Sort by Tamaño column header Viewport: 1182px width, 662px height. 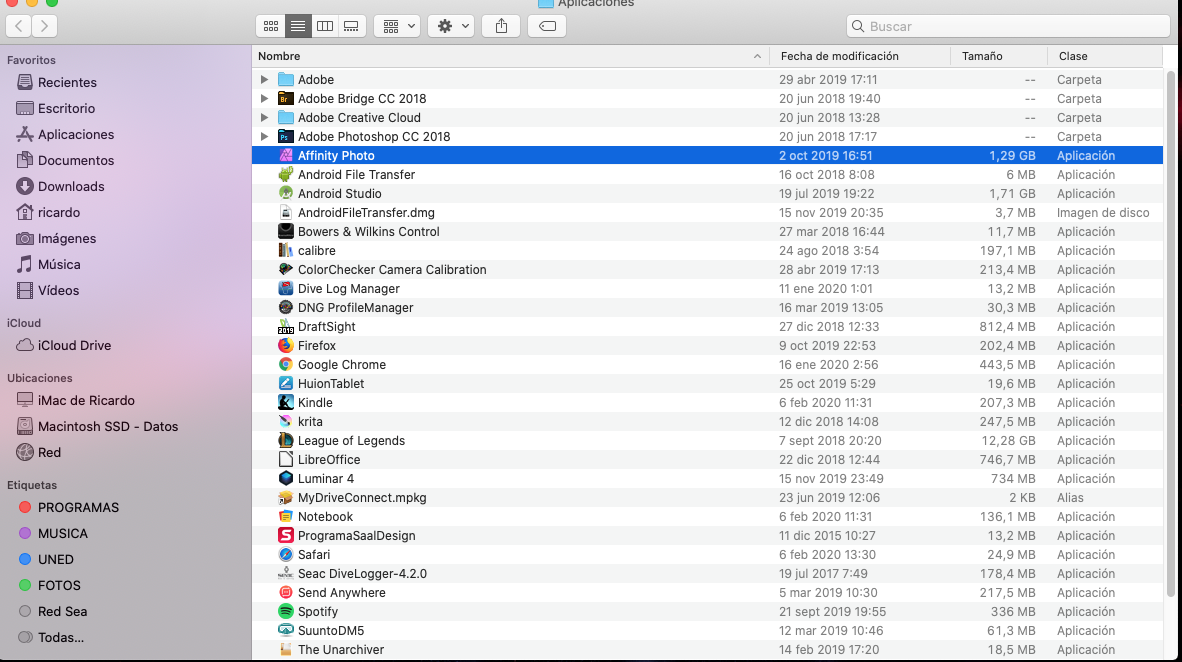coord(999,56)
